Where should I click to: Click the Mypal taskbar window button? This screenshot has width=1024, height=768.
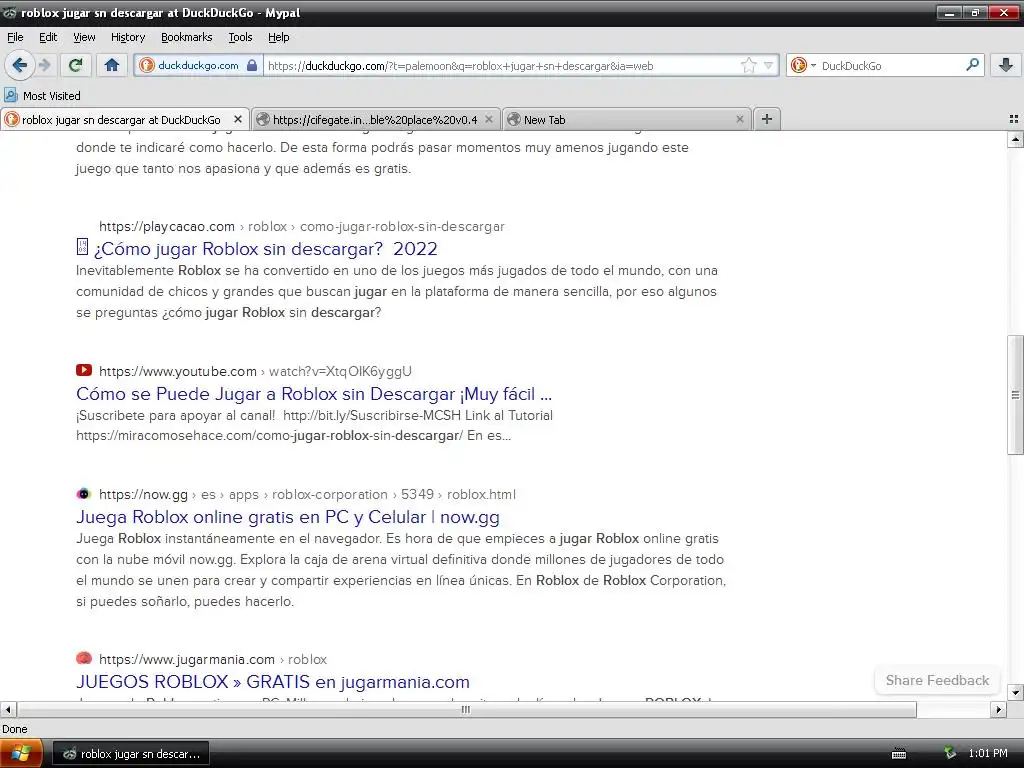point(131,754)
